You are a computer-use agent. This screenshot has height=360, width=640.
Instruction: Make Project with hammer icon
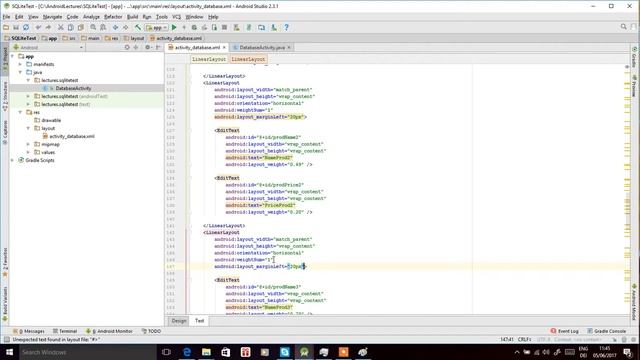click(138, 27)
